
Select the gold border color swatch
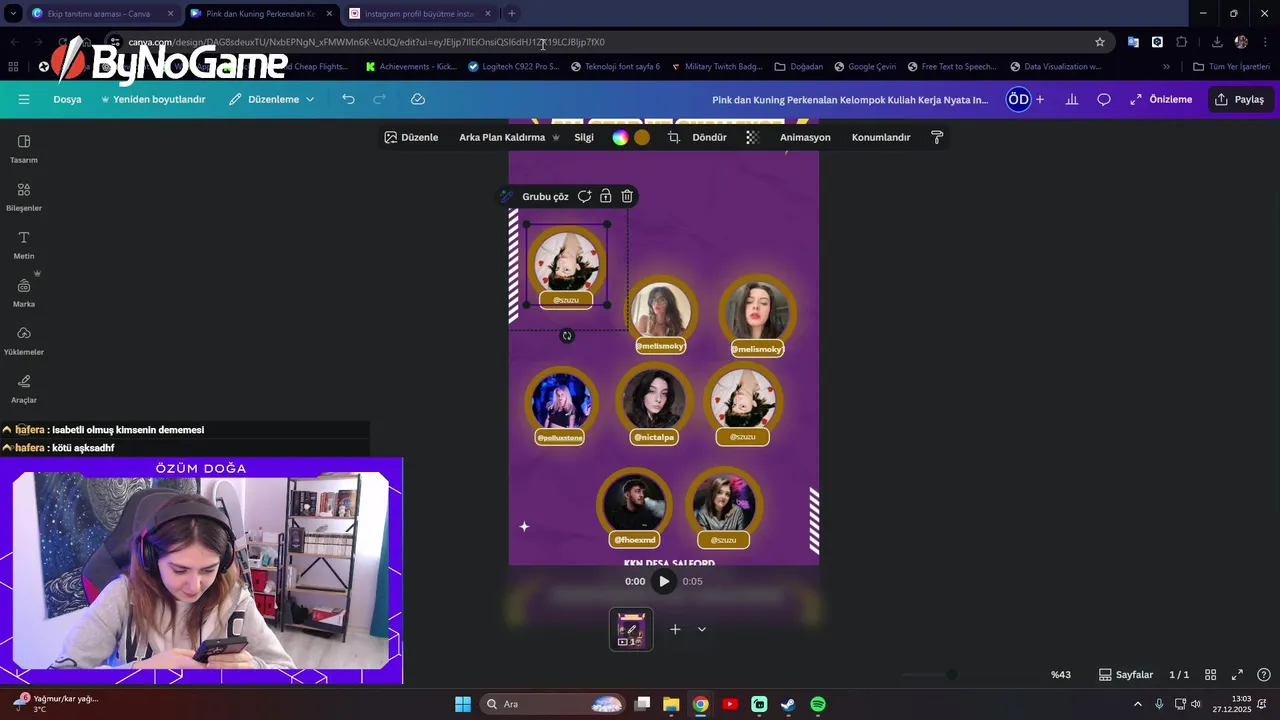point(642,138)
